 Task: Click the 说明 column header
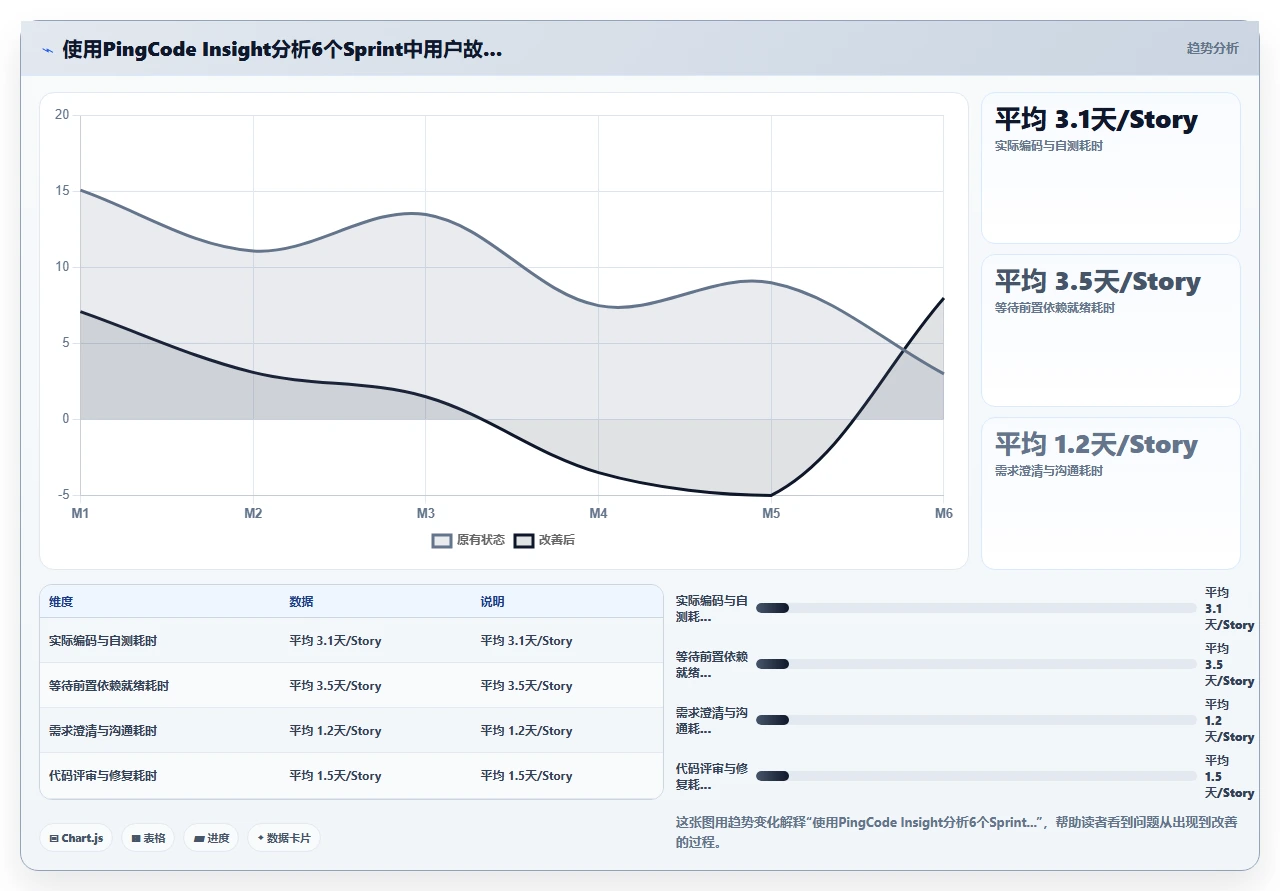click(x=492, y=602)
